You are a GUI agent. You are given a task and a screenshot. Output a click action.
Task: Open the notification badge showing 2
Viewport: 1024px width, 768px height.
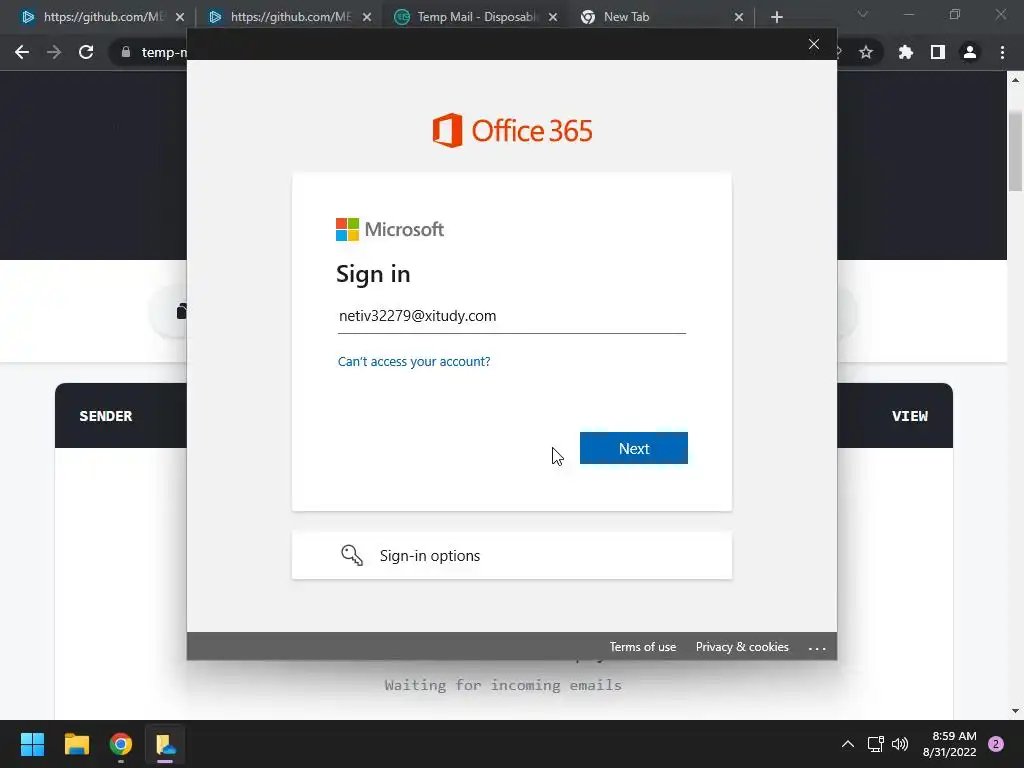click(996, 744)
